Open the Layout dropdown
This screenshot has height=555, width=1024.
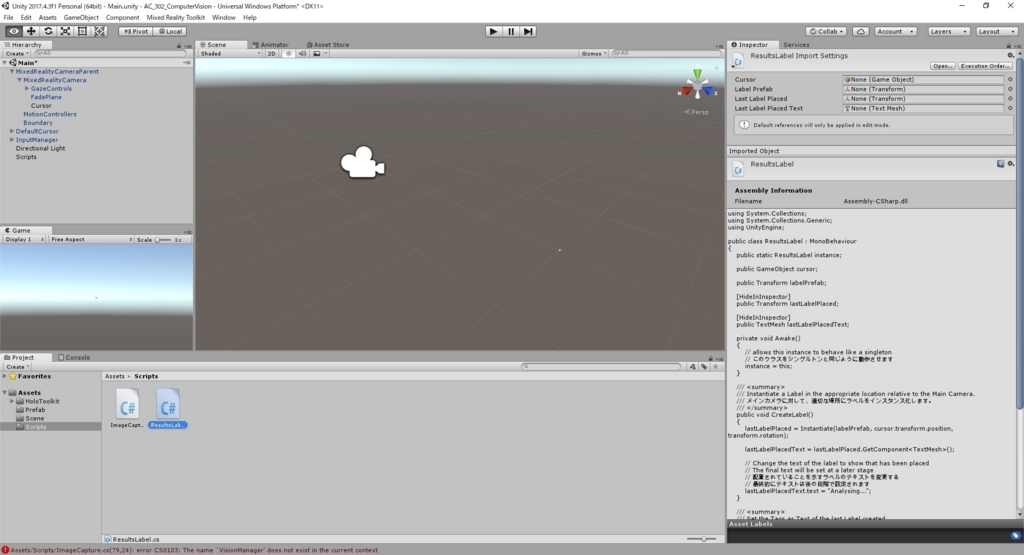(996, 31)
